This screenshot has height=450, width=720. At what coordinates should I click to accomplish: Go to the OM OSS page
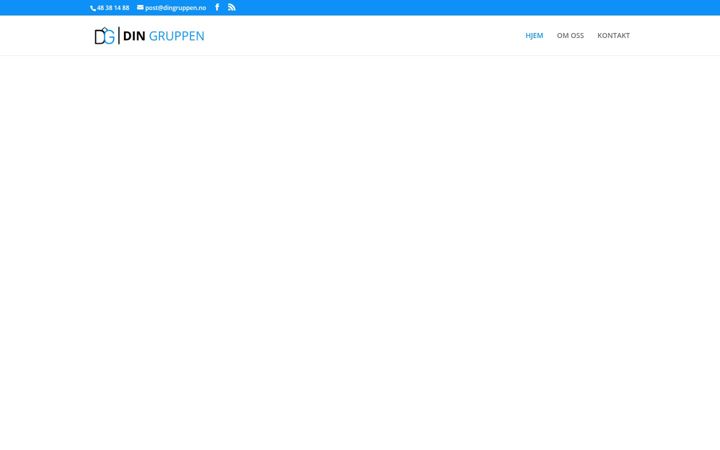click(x=570, y=35)
